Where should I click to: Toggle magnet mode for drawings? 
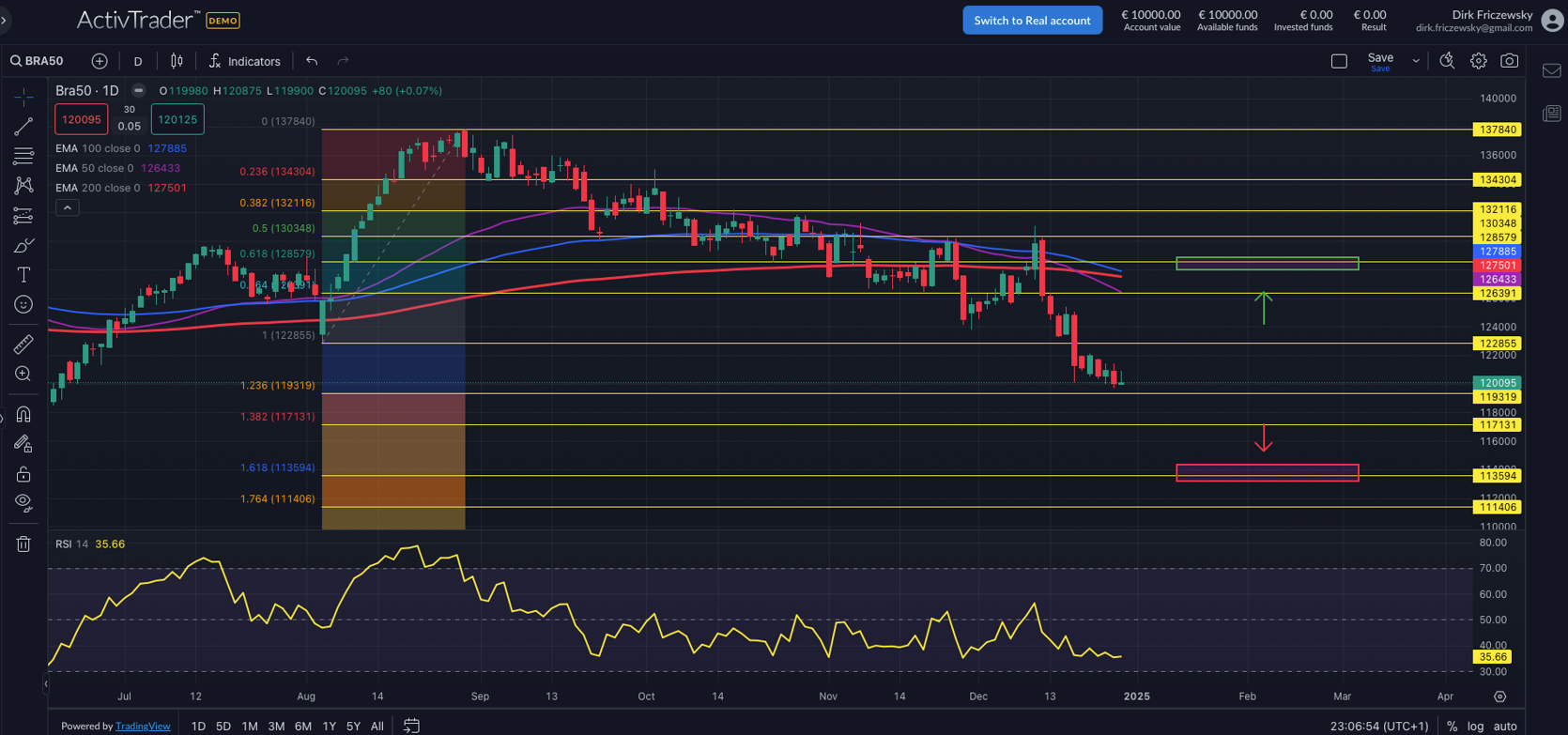pos(23,414)
